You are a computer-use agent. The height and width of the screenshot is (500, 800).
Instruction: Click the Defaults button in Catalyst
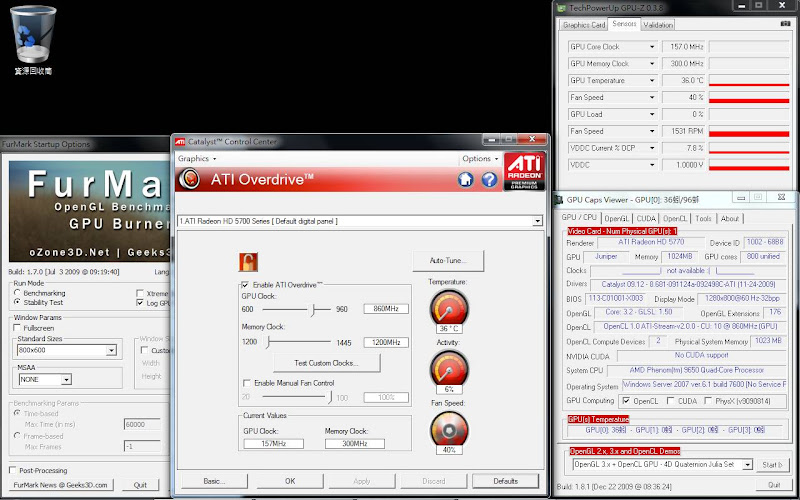505,481
